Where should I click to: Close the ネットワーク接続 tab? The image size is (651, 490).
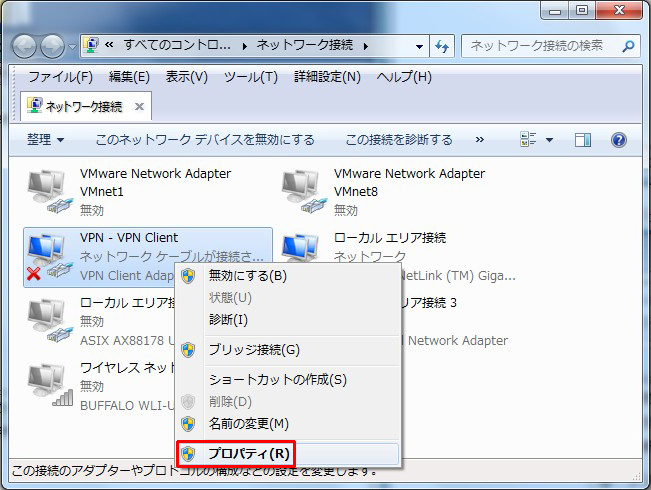139,106
